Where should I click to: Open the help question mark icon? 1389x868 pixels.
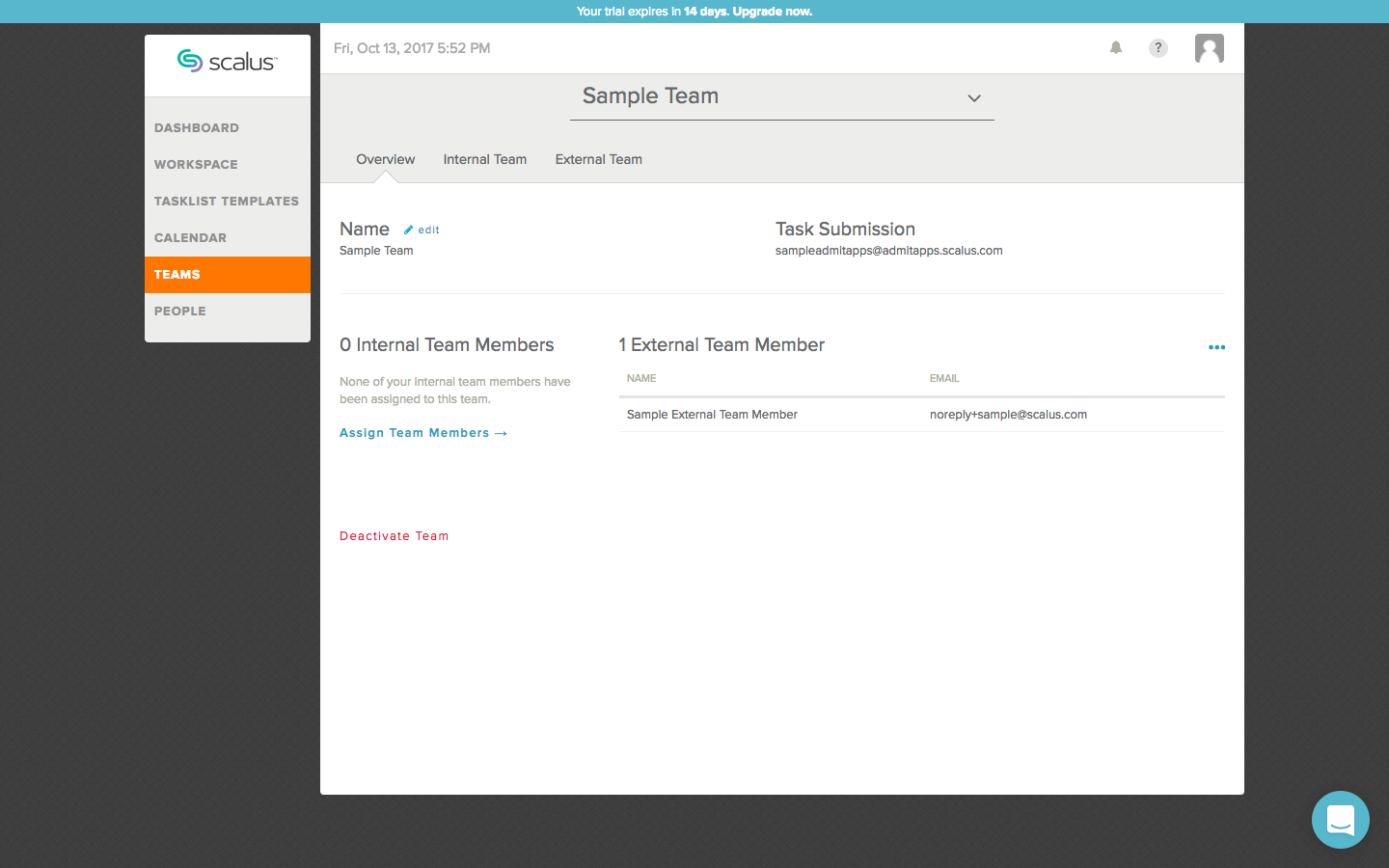tap(1158, 48)
